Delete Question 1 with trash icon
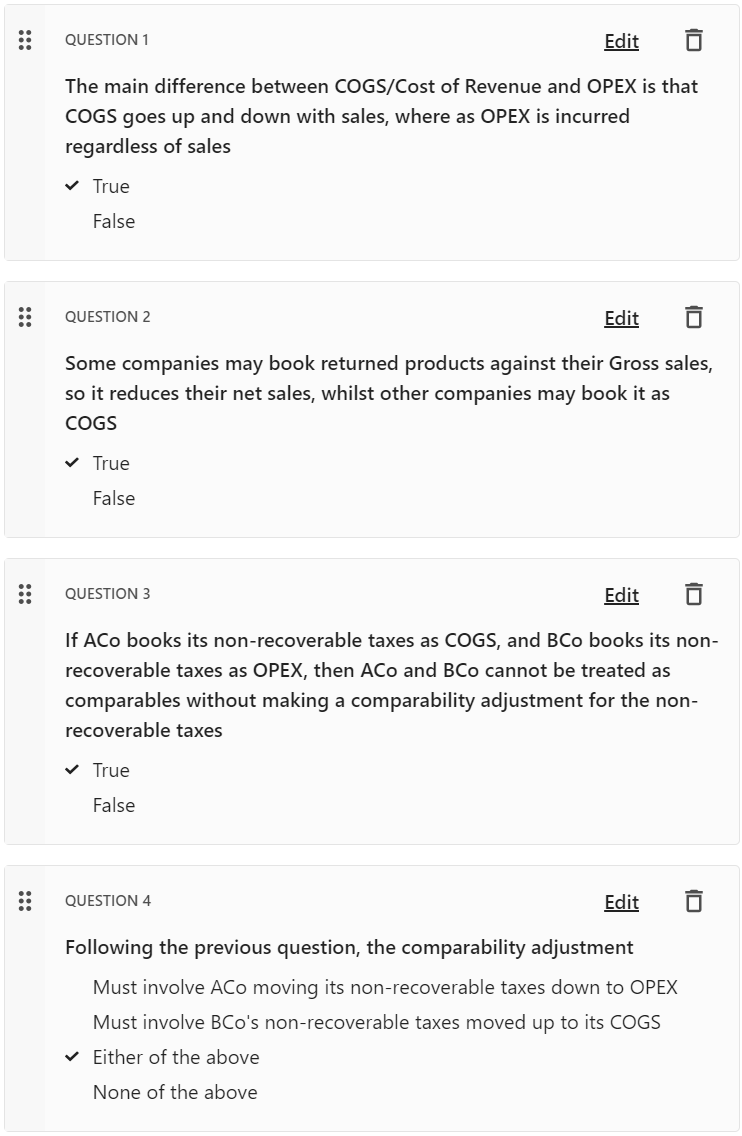This screenshot has width=742, height=1136. [x=693, y=41]
